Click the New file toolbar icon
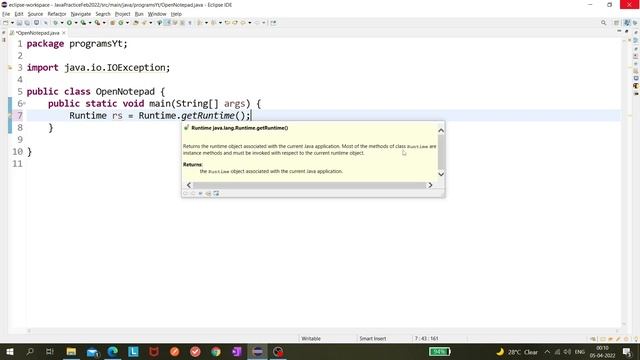The image size is (640, 360). coord(6,23)
